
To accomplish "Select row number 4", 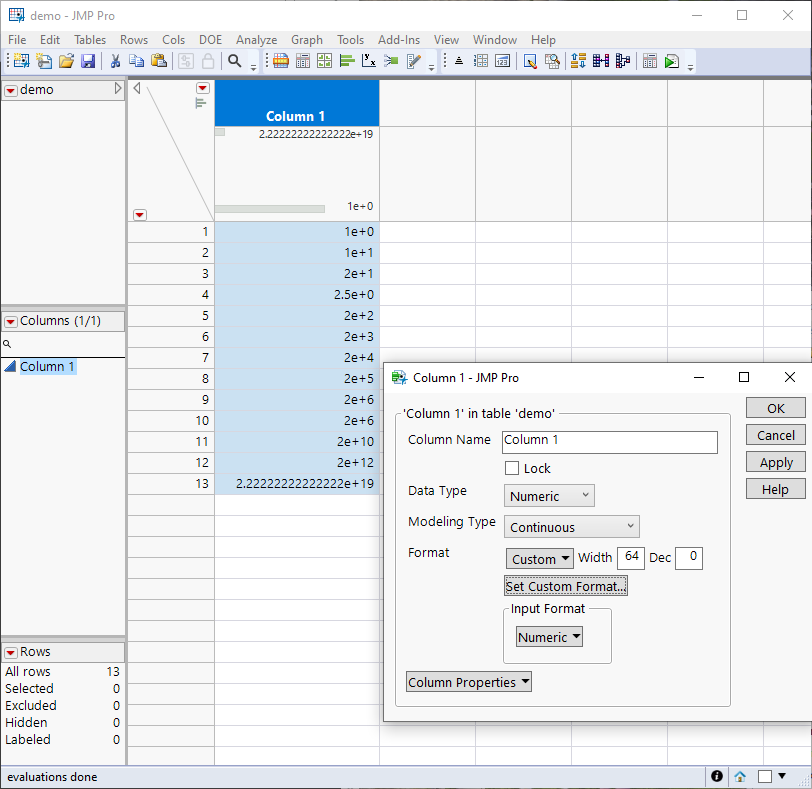I will click(171, 295).
